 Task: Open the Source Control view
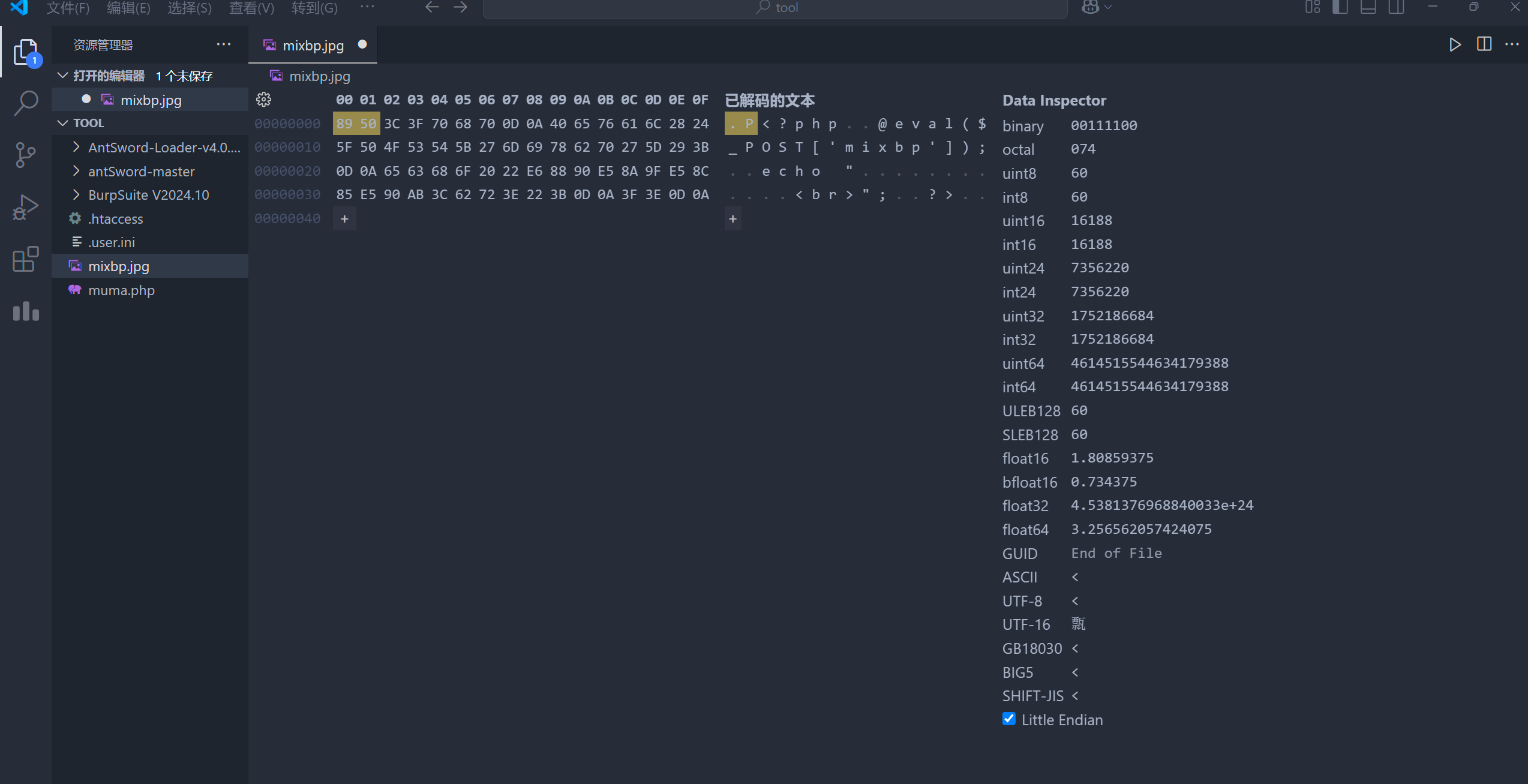pyautogui.click(x=26, y=155)
